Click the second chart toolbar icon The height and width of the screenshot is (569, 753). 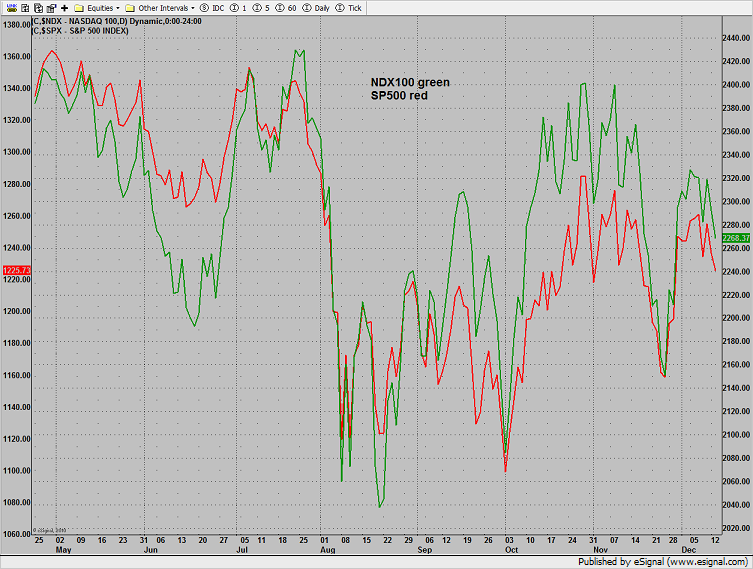(25, 8)
